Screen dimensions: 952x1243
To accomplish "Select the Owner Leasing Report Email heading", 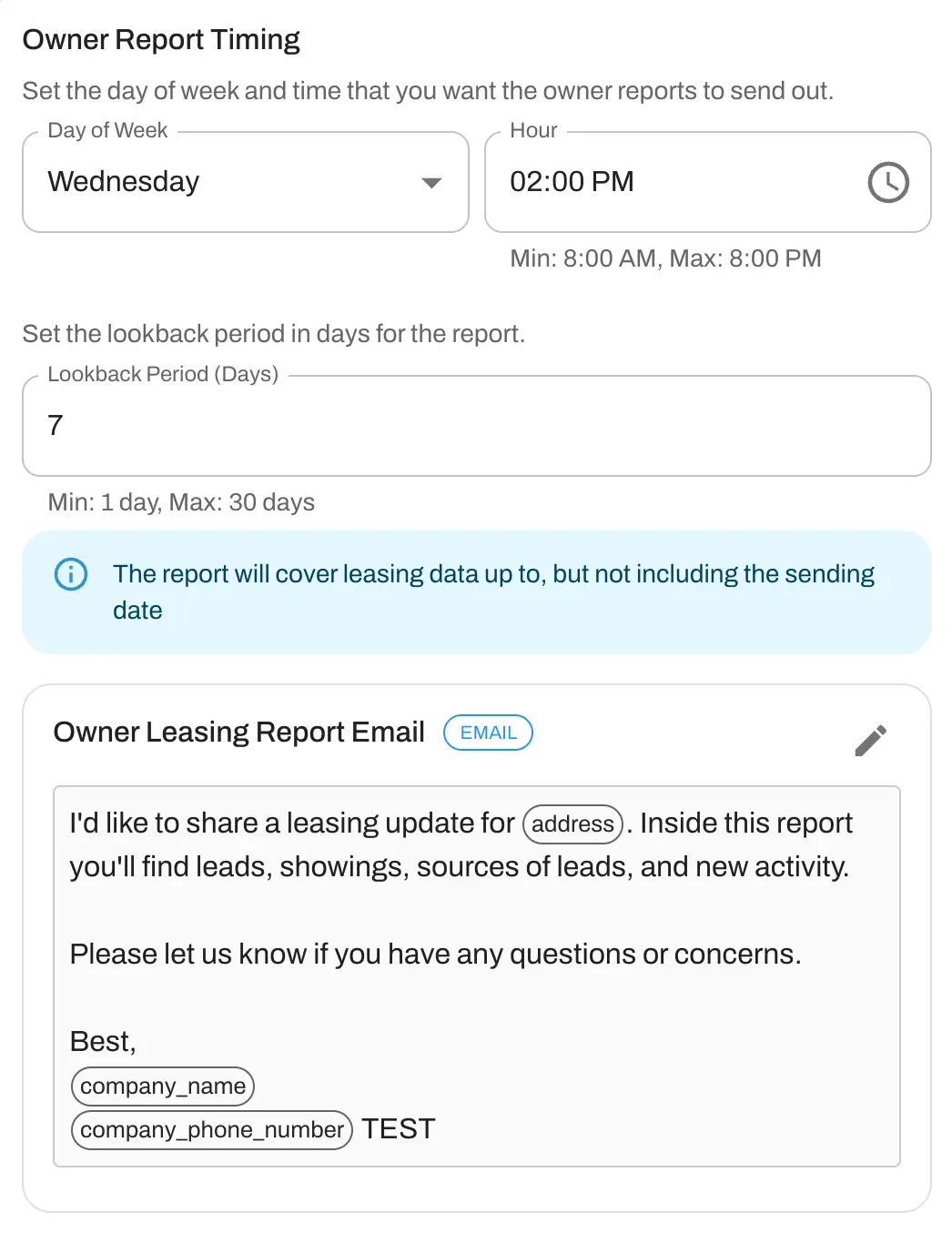I will (238, 732).
